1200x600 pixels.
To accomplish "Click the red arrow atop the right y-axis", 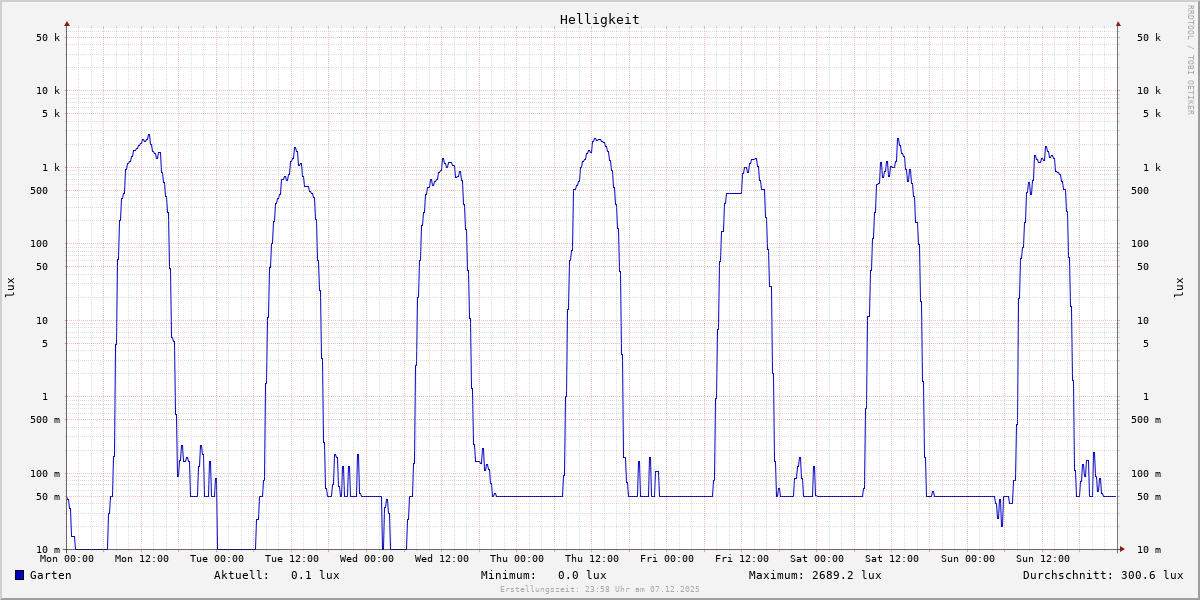I will (1118, 23).
